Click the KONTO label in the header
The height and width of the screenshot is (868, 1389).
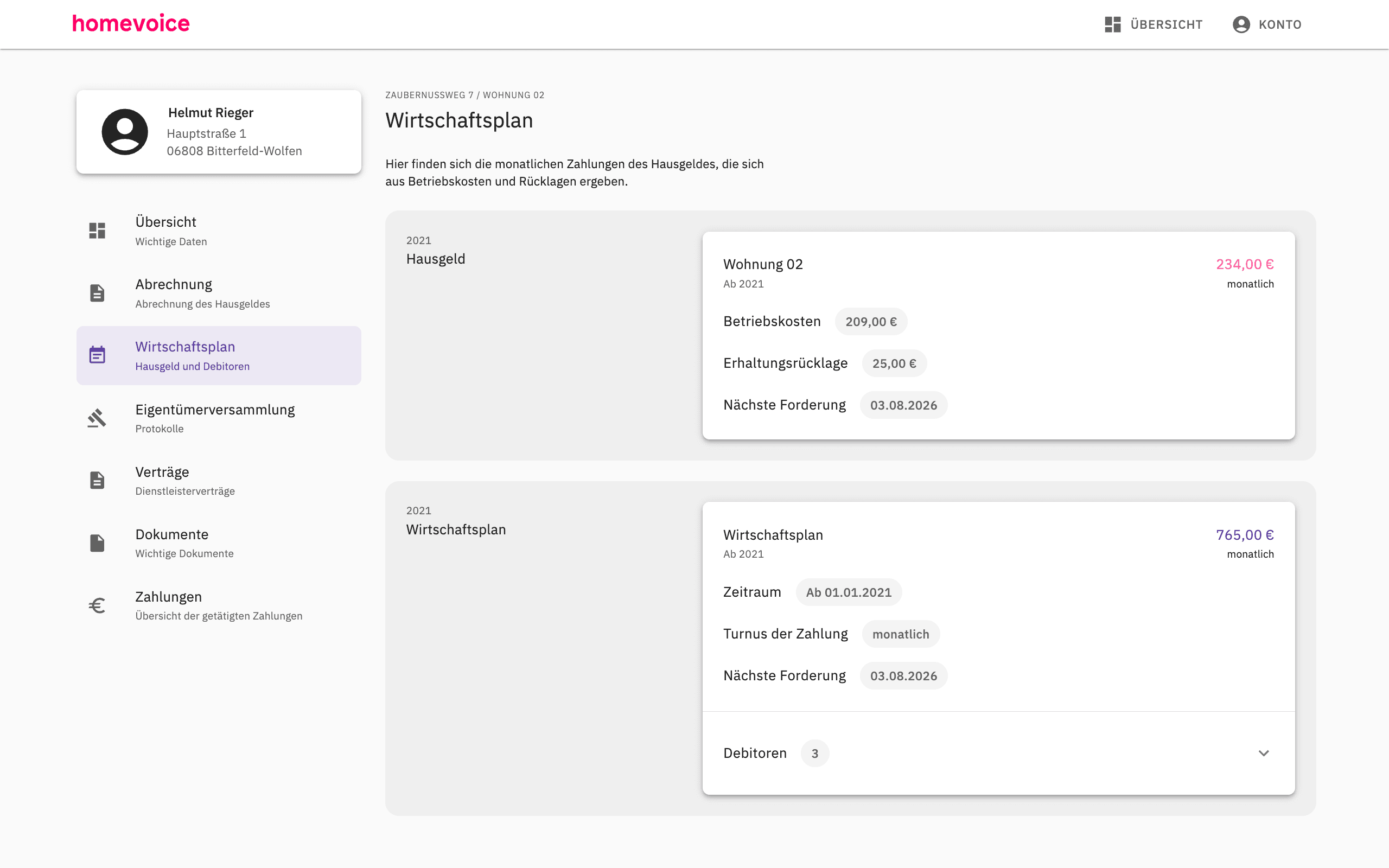point(1280,25)
